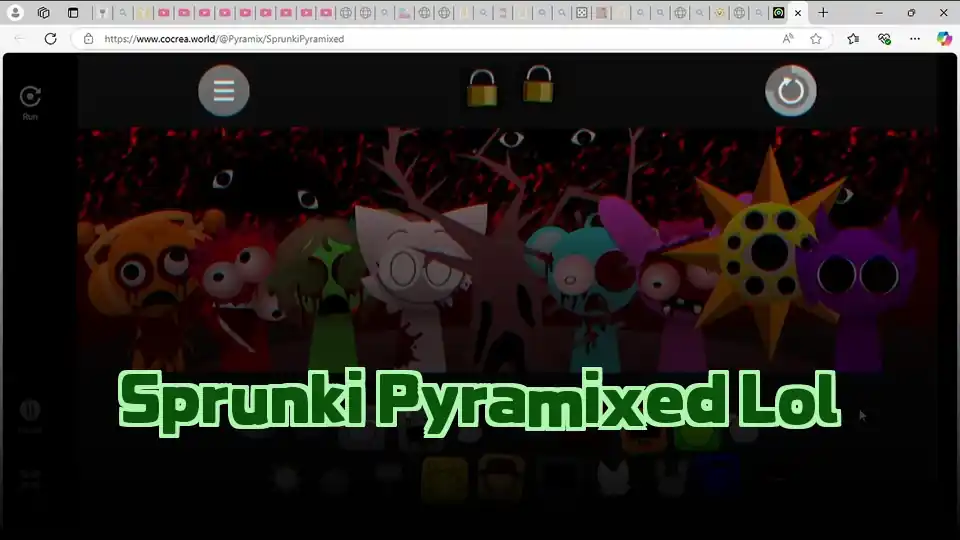This screenshot has width=960, height=540.
Task: Open the browser profile icon
Action: pos(16,13)
